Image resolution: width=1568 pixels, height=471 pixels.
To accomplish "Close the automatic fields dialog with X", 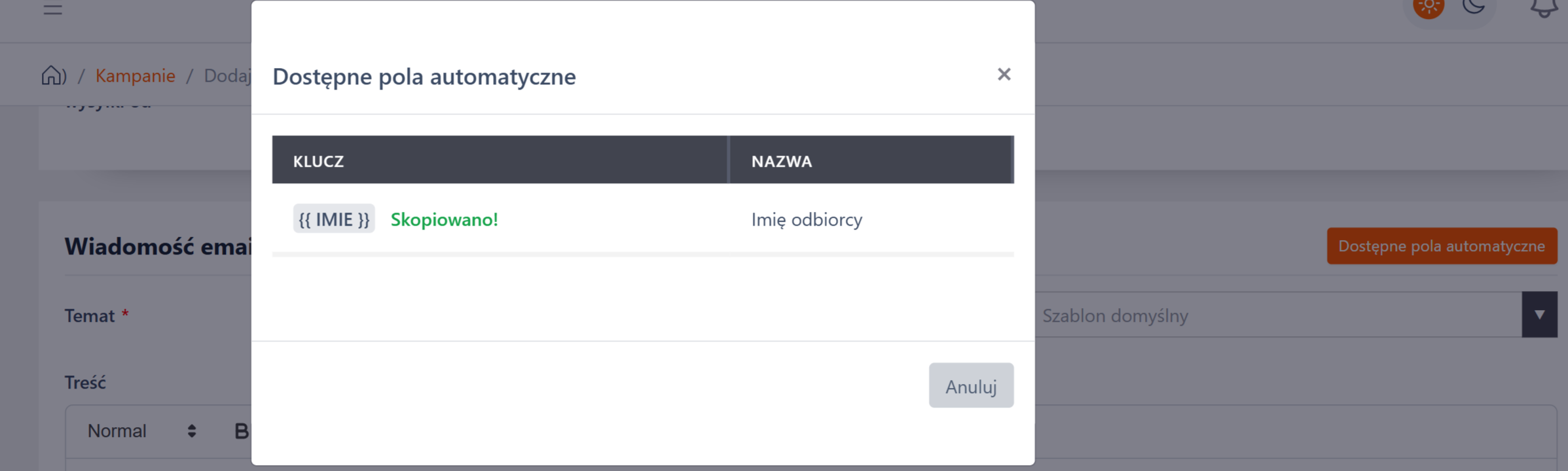I will point(1004,75).
